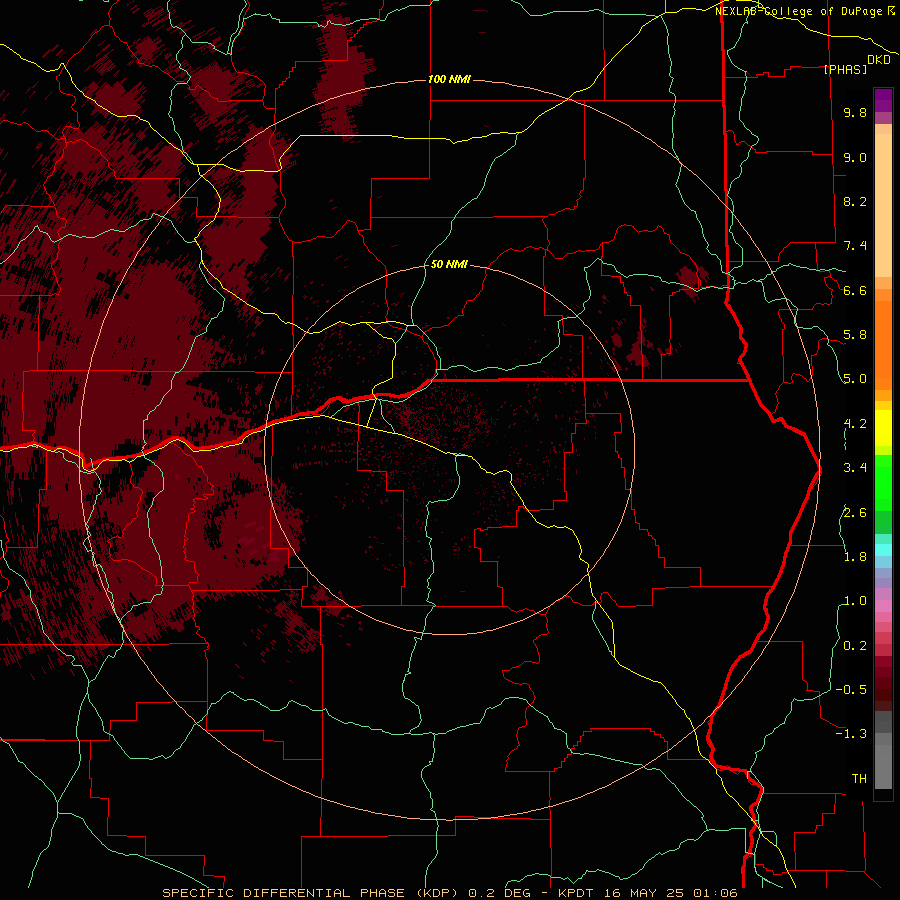Click the 1.0 scale value
Image resolution: width=900 pixels, height=900 pixels.
tap(855, 601)
